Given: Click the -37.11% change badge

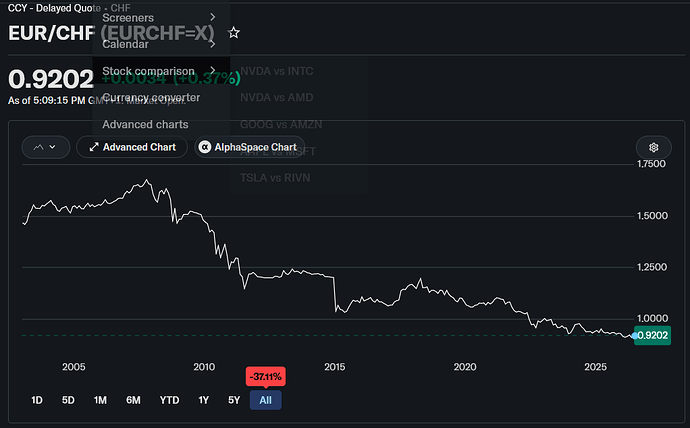Looking at the screenshot, I should (x=265, y=377).
